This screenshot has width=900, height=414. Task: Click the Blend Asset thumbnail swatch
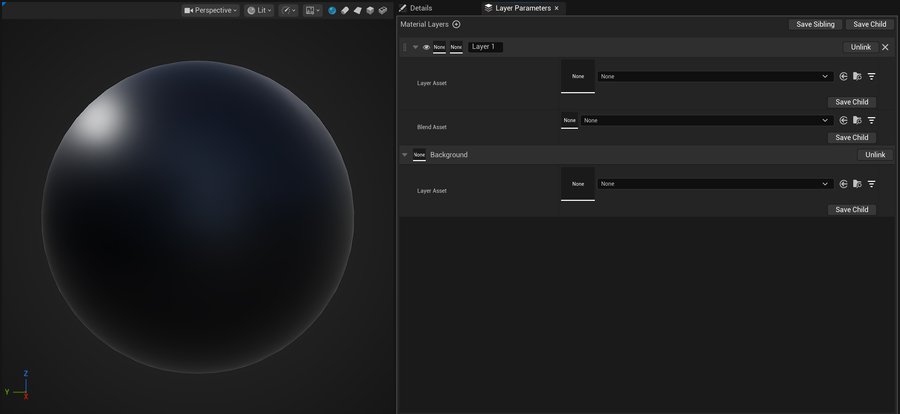click(x=569, y=120)
